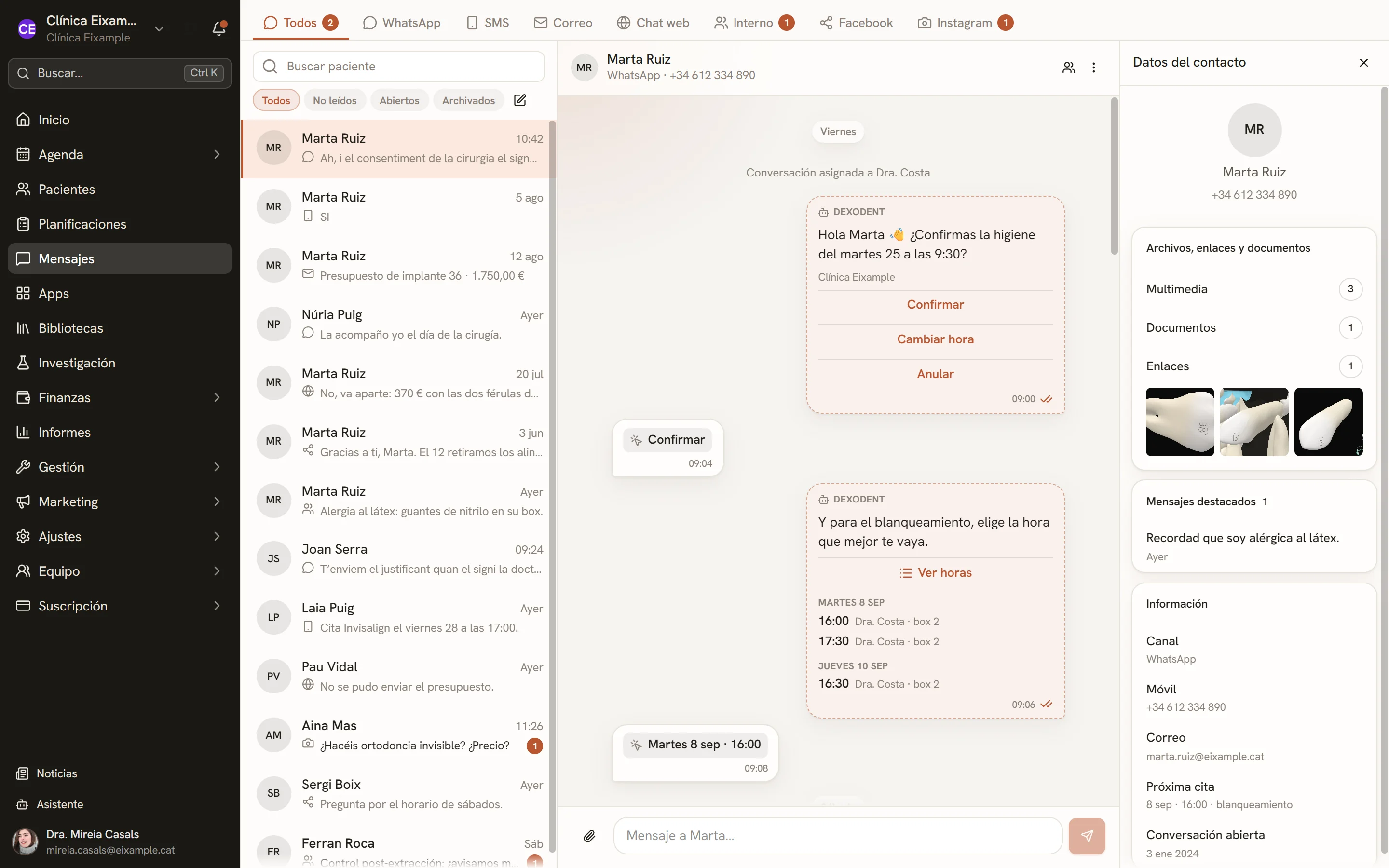Select the Mensajes sidebar item

(x=120, y=259)
